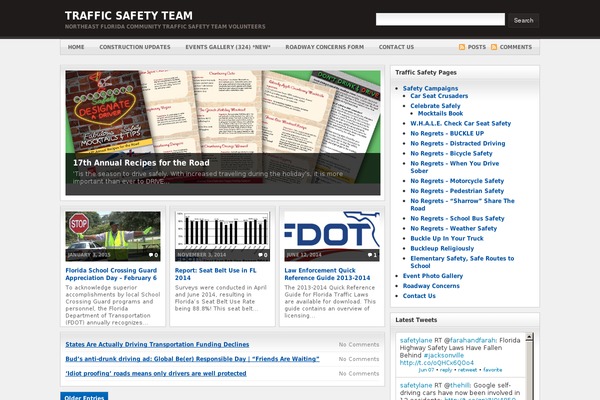Open the crossing guard stop sign thumbnail
The image size is (600, 400).
(x=113, y=236)
